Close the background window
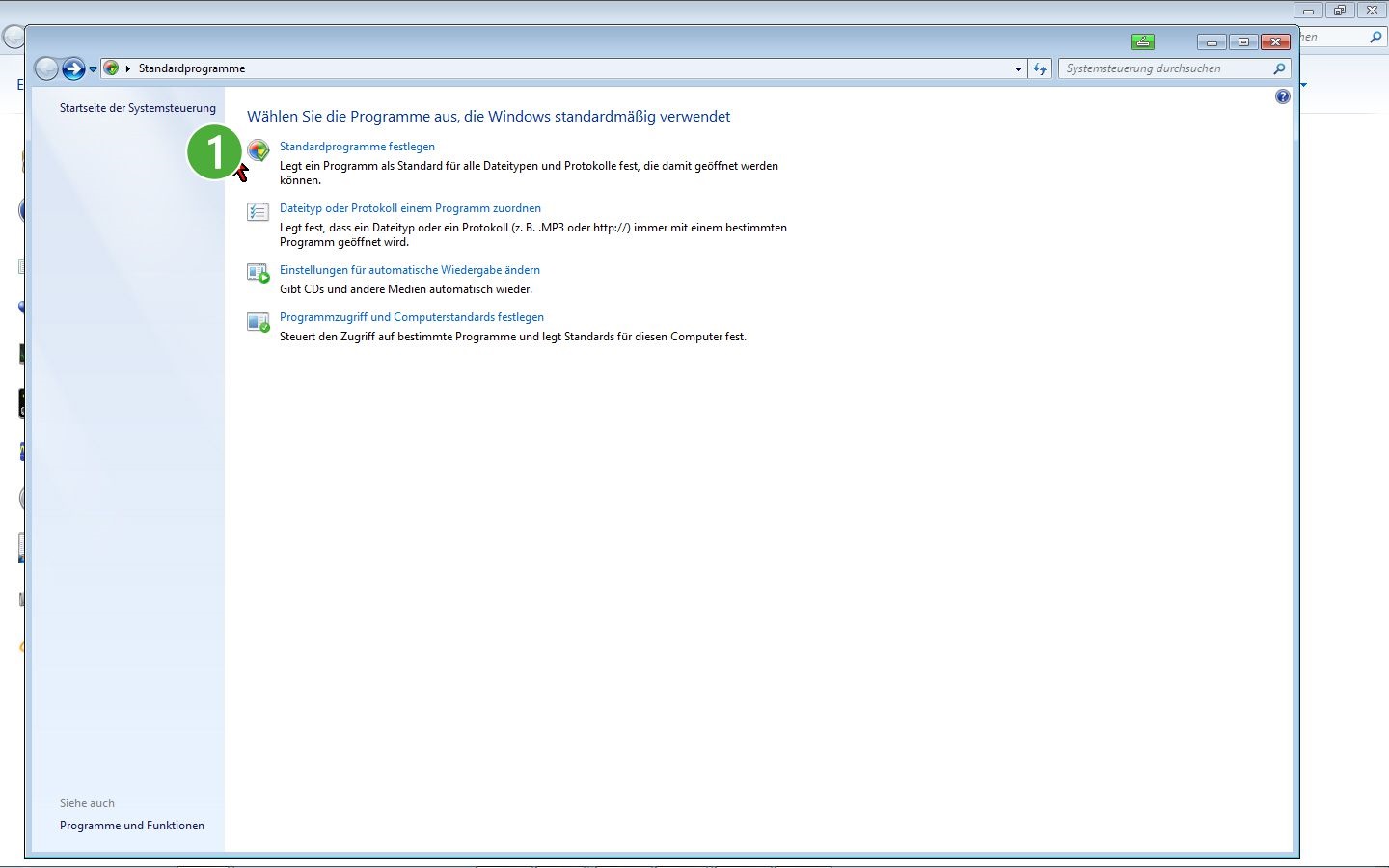 (1372, 11)
